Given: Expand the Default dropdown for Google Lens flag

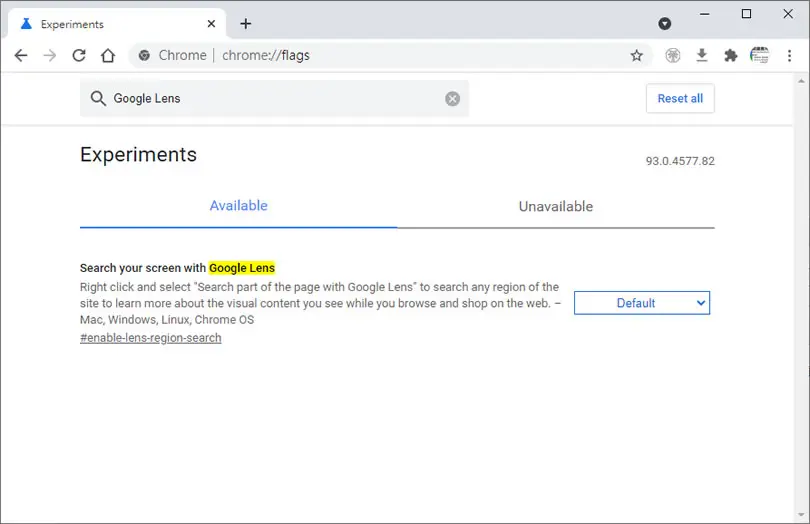Looking at the screenshot, I should tap(642, 303).
